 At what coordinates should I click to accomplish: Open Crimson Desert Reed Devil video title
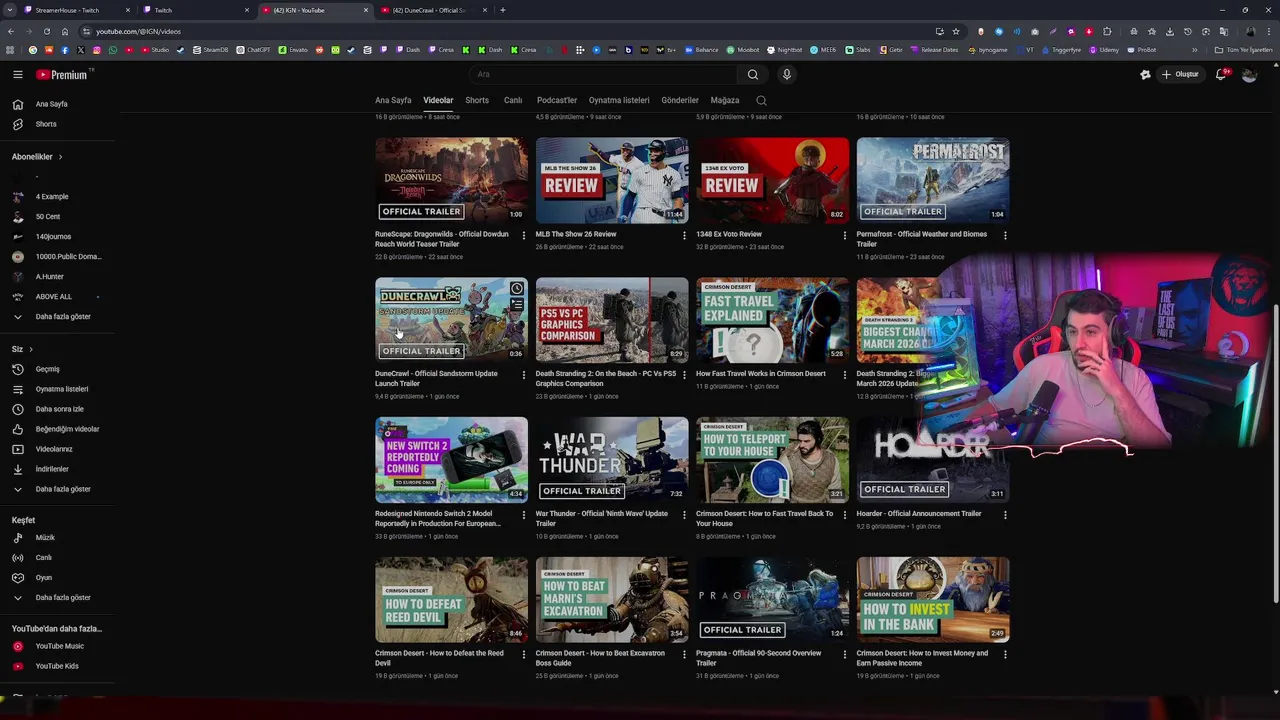[439, 658]
